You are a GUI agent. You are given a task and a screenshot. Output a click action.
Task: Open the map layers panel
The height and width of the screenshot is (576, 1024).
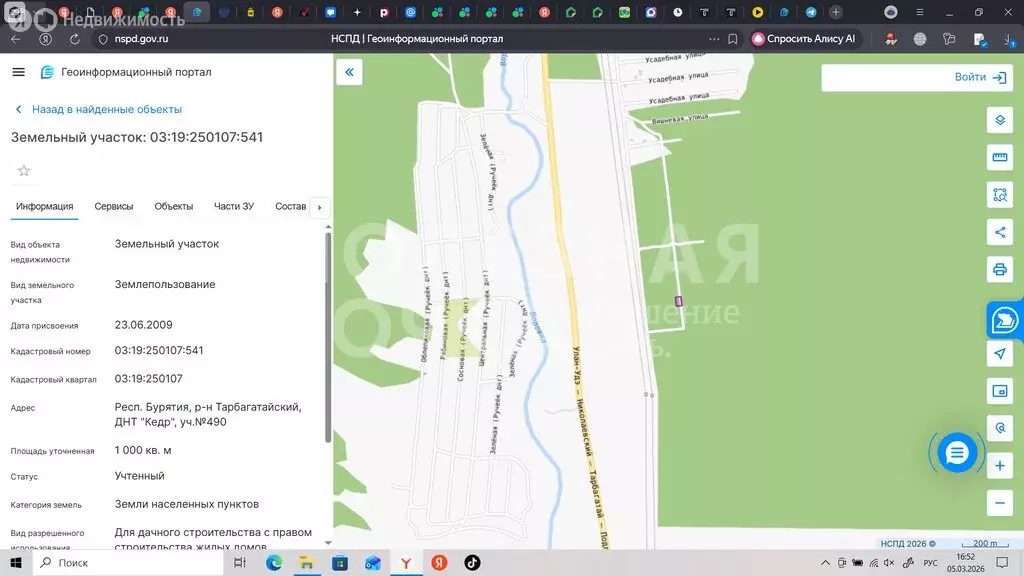[999, 120]
